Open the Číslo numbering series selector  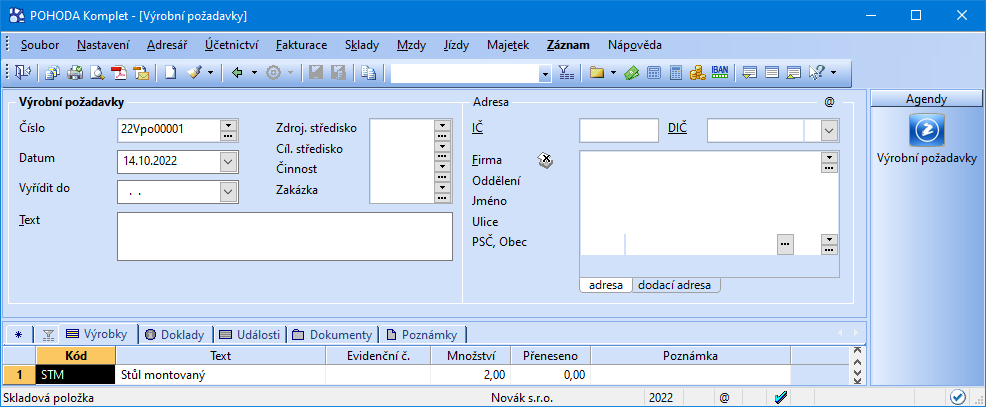click(x=228, y=130)
